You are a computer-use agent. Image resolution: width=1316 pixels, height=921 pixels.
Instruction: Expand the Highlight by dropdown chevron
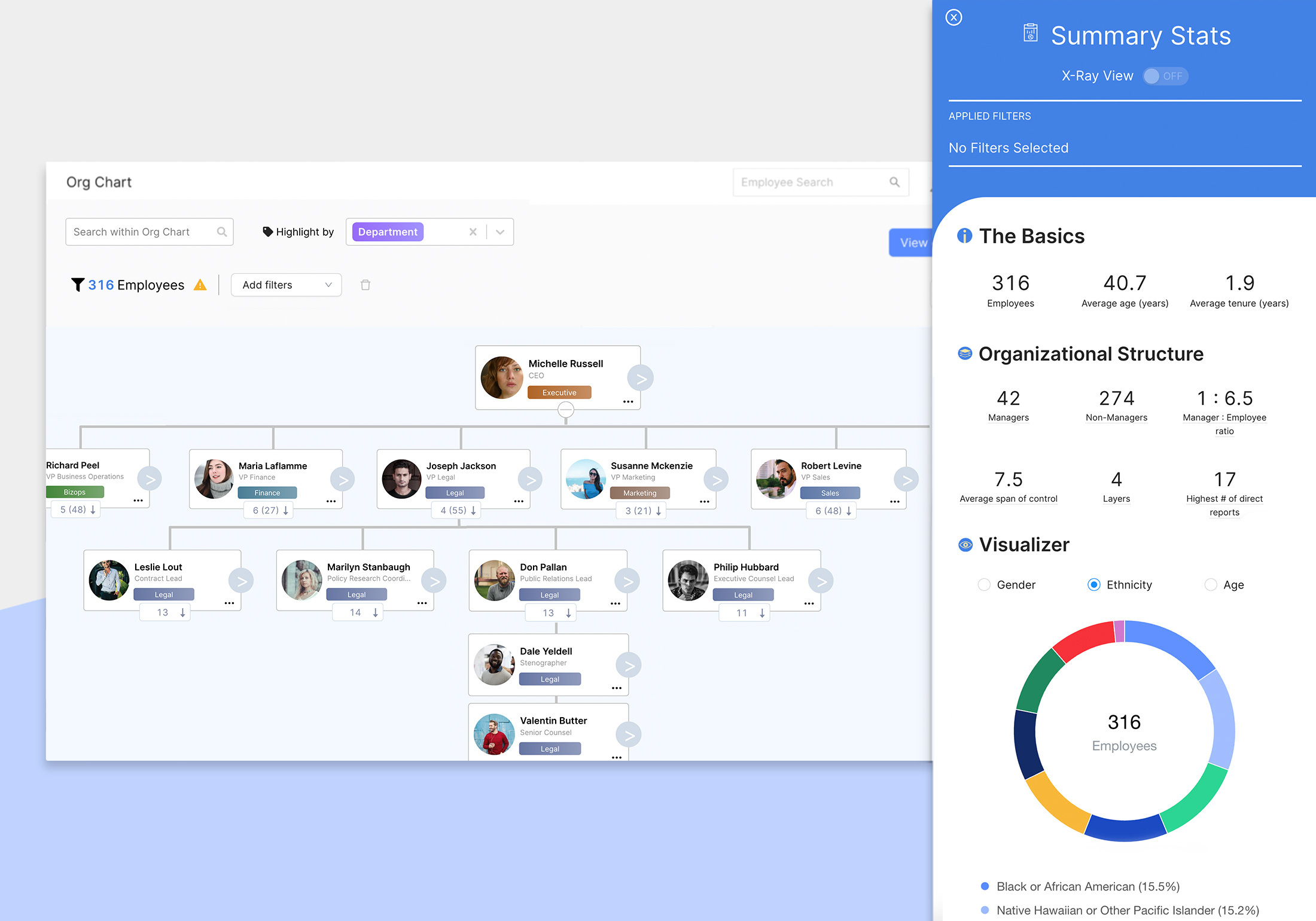pos(500,232)
